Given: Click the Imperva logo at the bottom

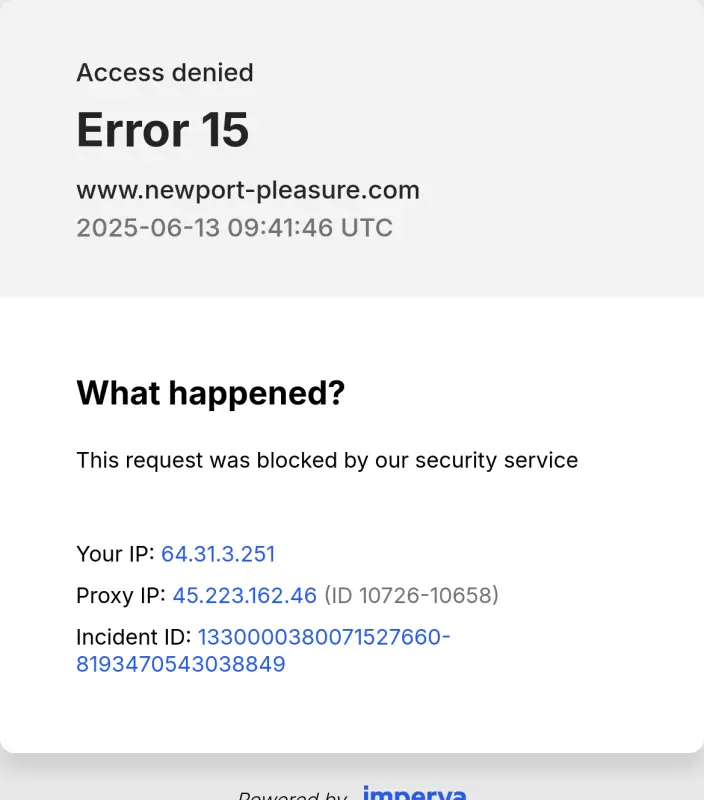Looking at the screenshot, I should tap(414, 793).
